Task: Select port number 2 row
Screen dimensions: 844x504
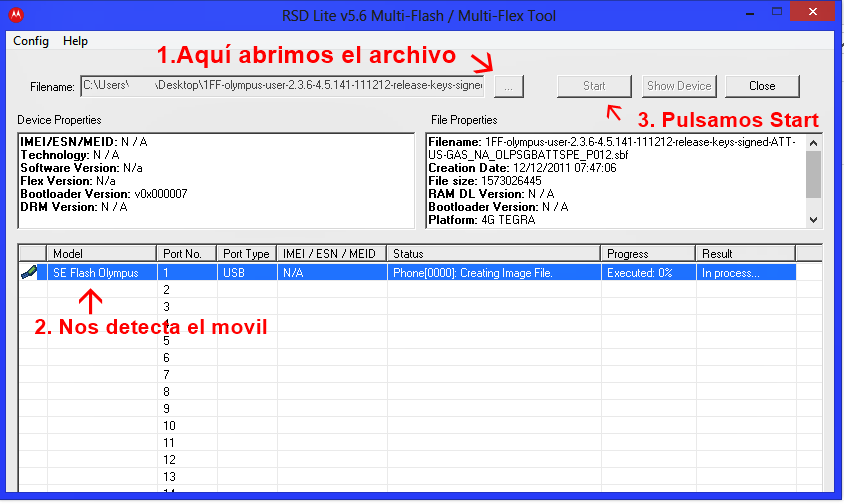Action: point(420,290)
